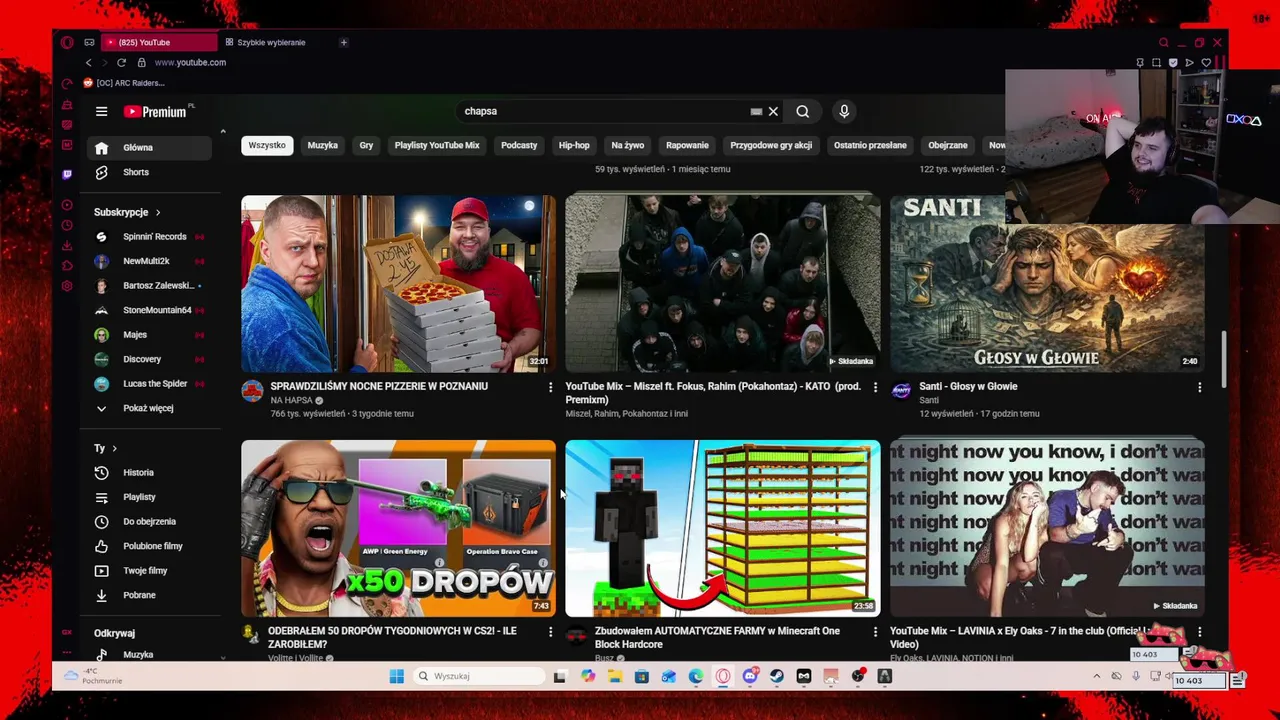Open the NewMulti2k subscription
This screenshot has width=1280, height=720.
coord(148,261)
